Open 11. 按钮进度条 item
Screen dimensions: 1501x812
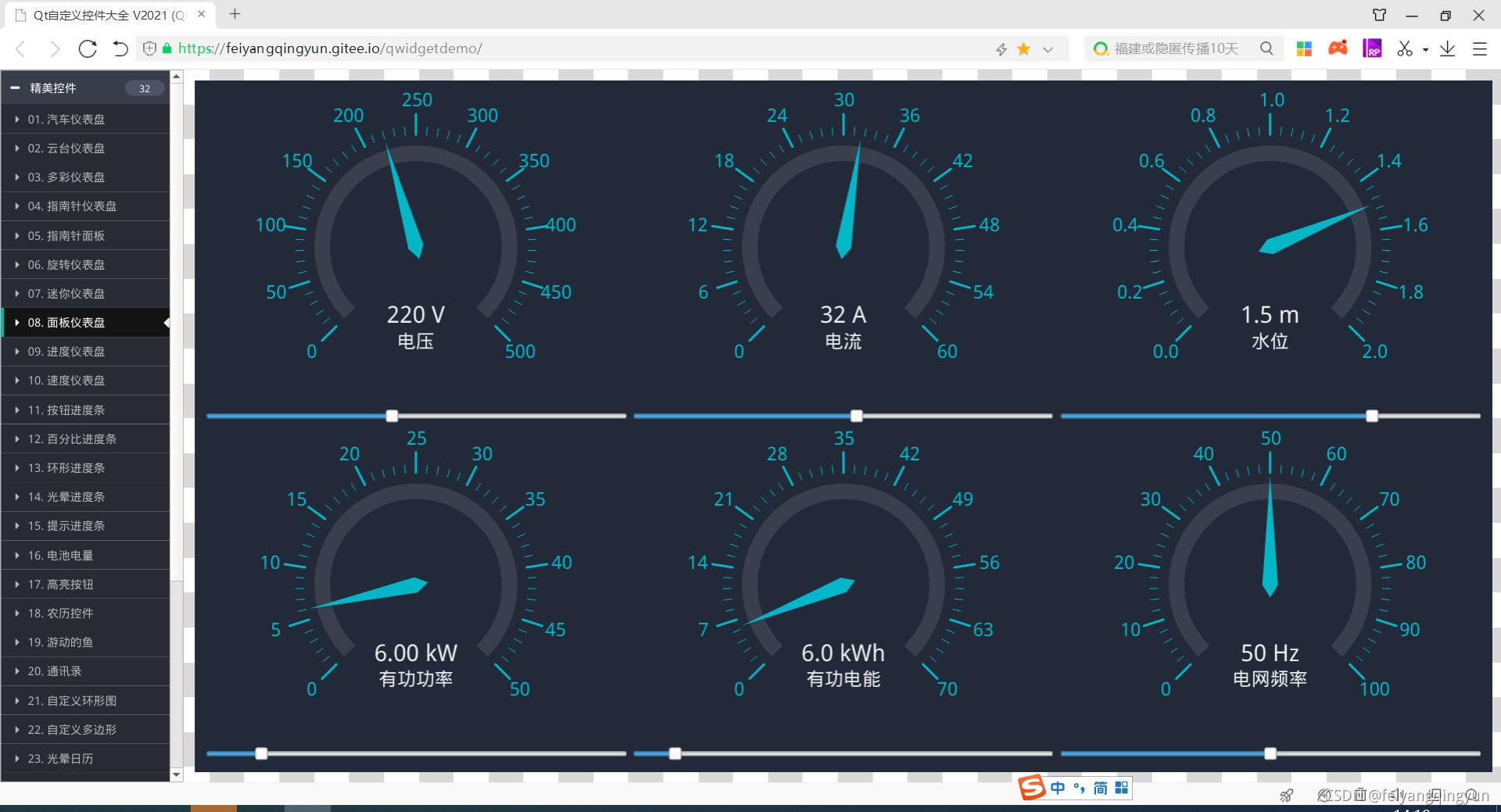click(84, 410)
